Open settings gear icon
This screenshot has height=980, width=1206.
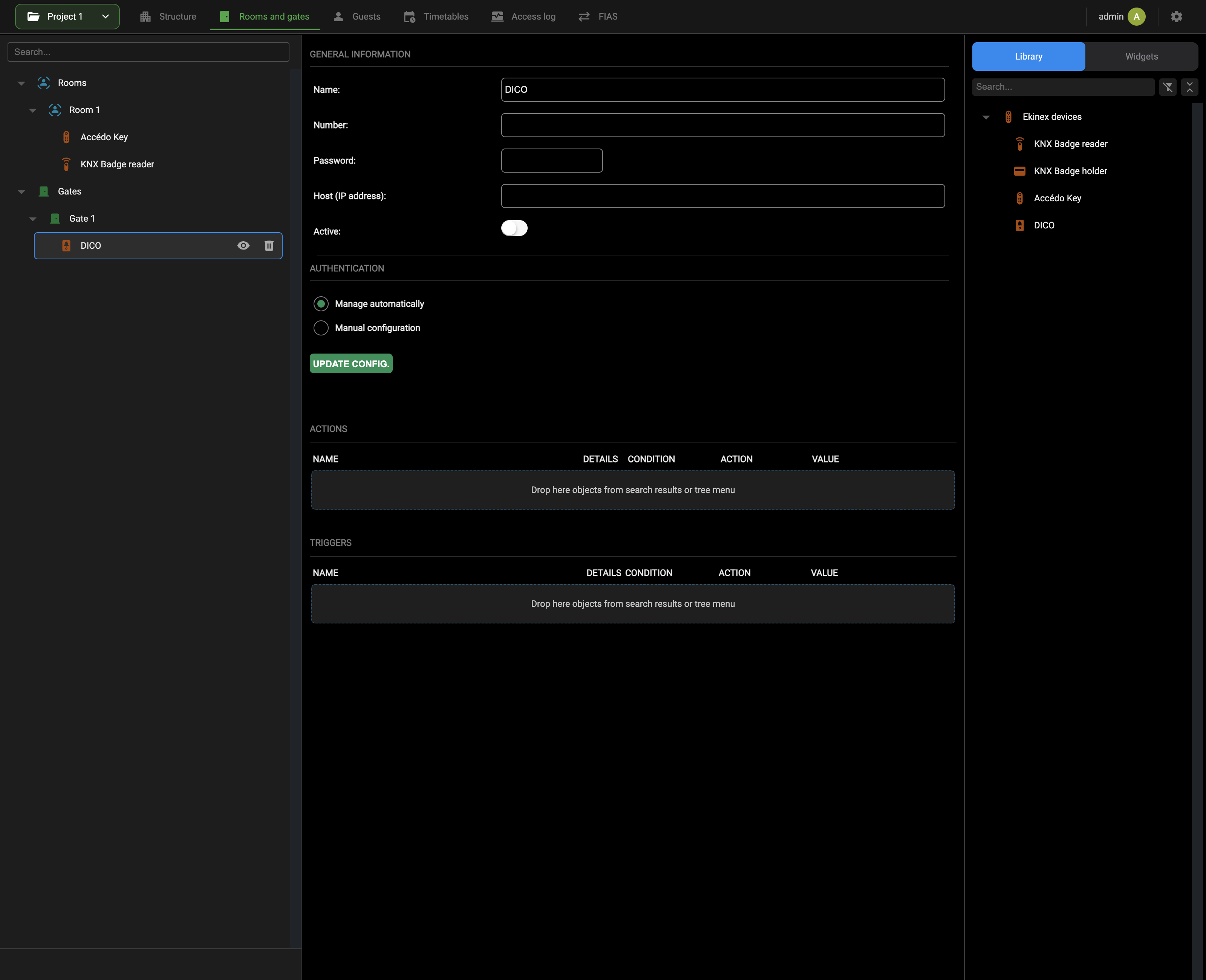(1177, 17)
